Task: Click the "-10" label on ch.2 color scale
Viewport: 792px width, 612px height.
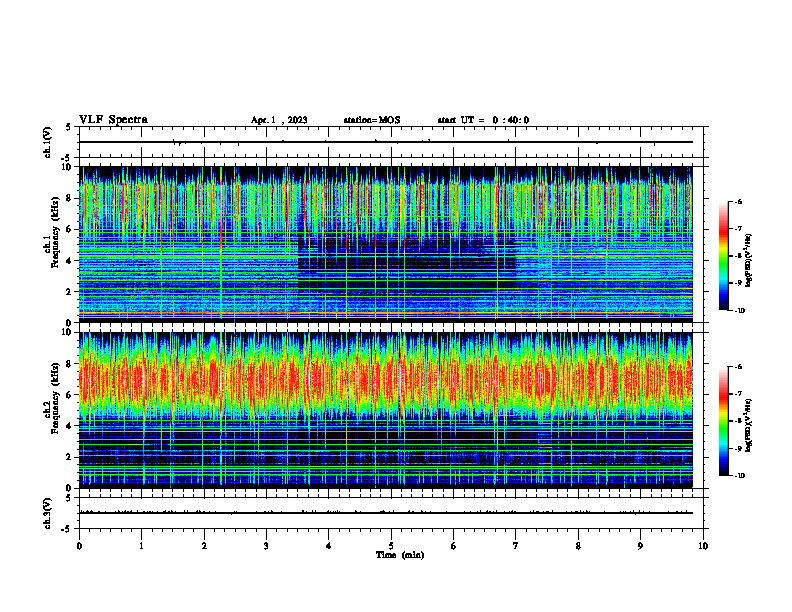Action: [x=739, y=476]
